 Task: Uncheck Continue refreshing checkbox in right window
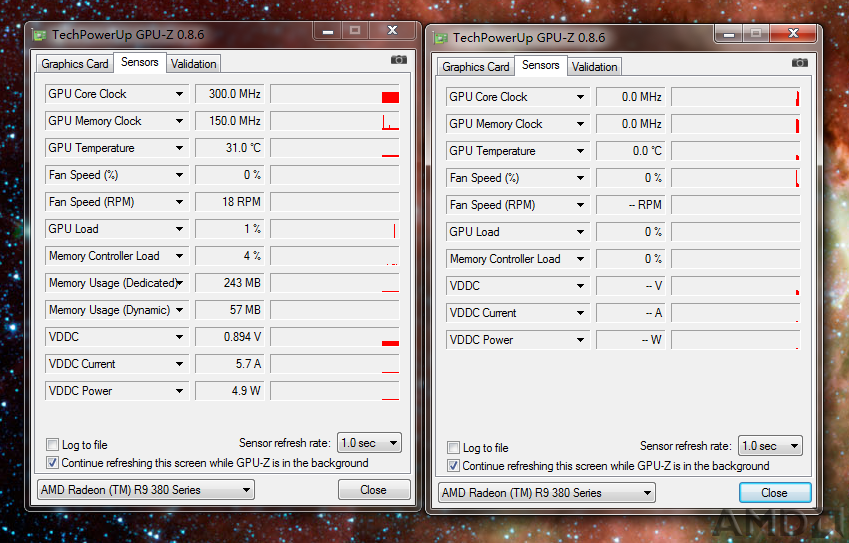tap(453, 466)
